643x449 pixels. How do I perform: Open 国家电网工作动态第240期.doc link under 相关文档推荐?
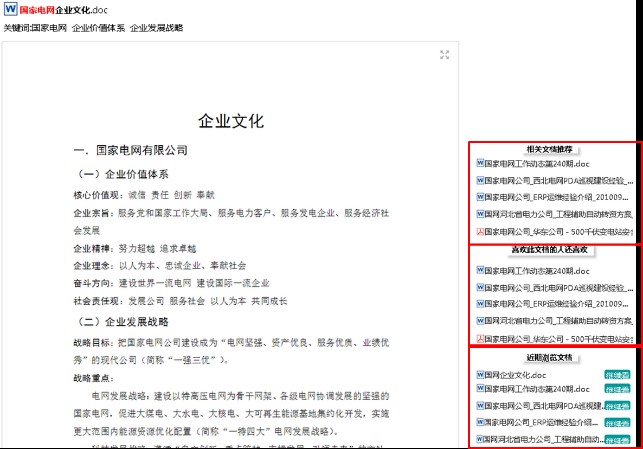pos(537,164)
